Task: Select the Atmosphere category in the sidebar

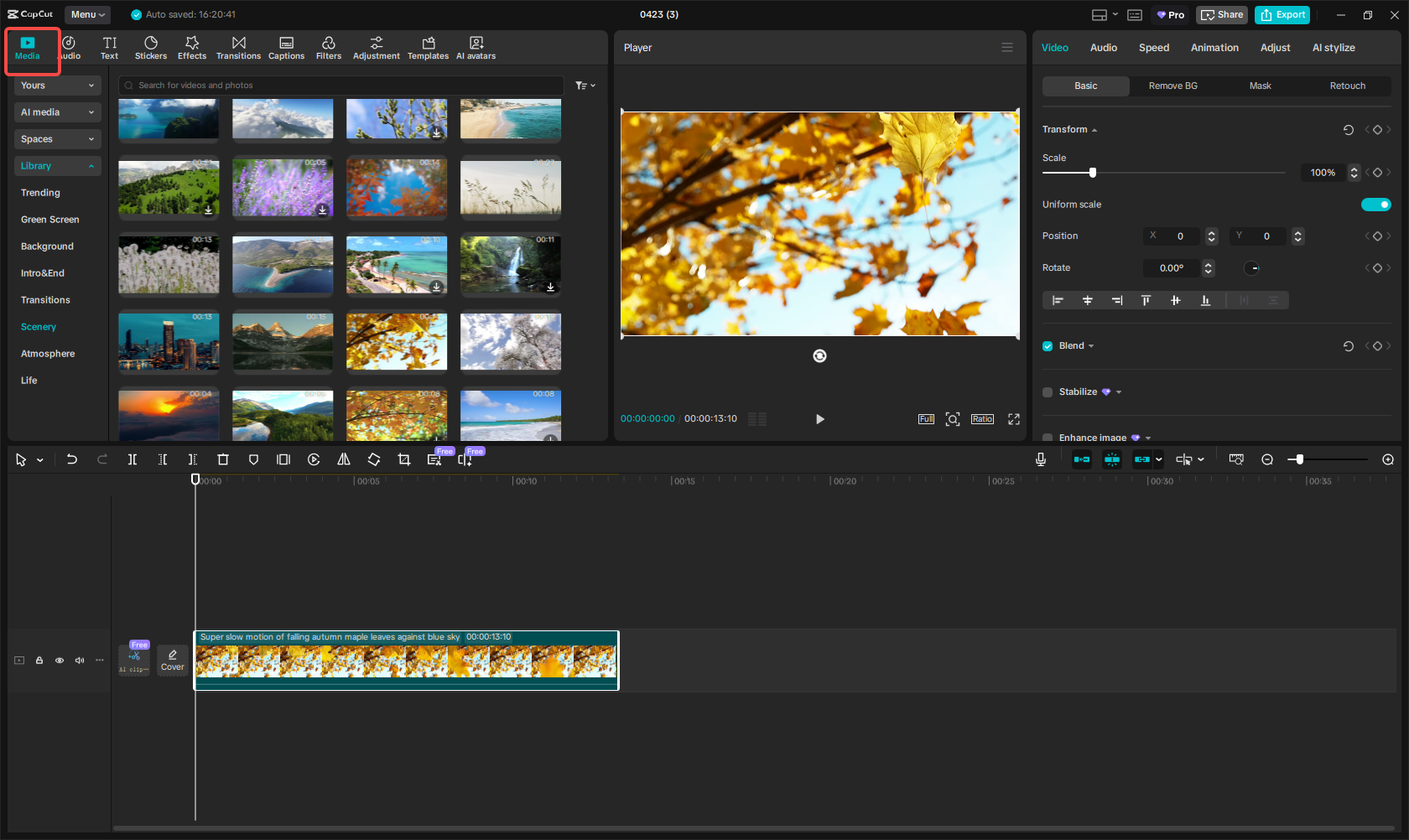Action: (x=48, y=353)
